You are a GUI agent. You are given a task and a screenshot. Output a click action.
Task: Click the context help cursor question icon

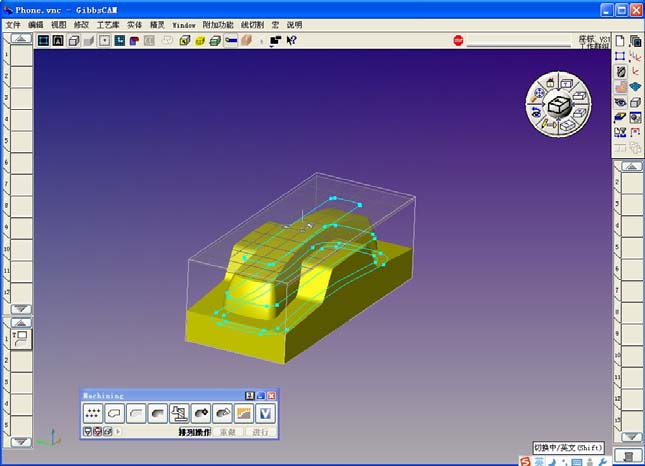291,40
